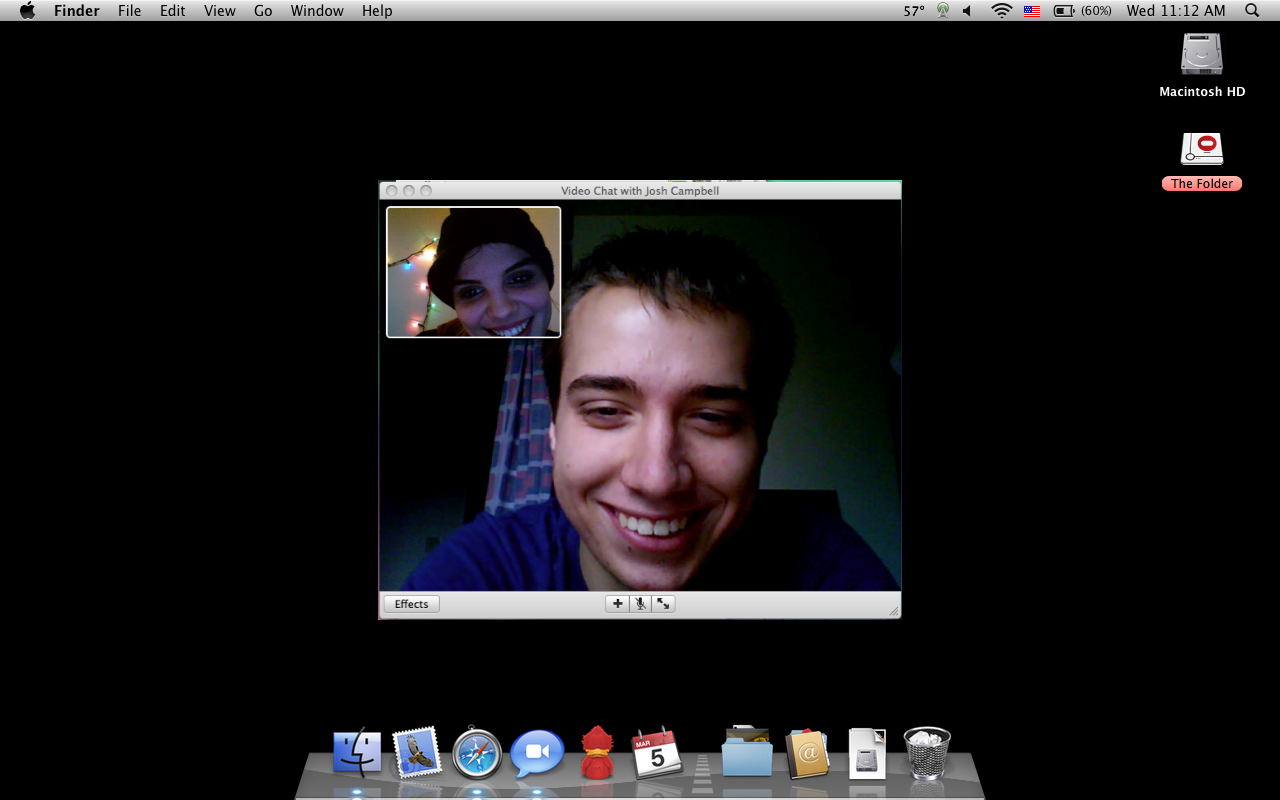1280x800 pixels.
Task: Minimize the video chat window
Action: (409, 191)
